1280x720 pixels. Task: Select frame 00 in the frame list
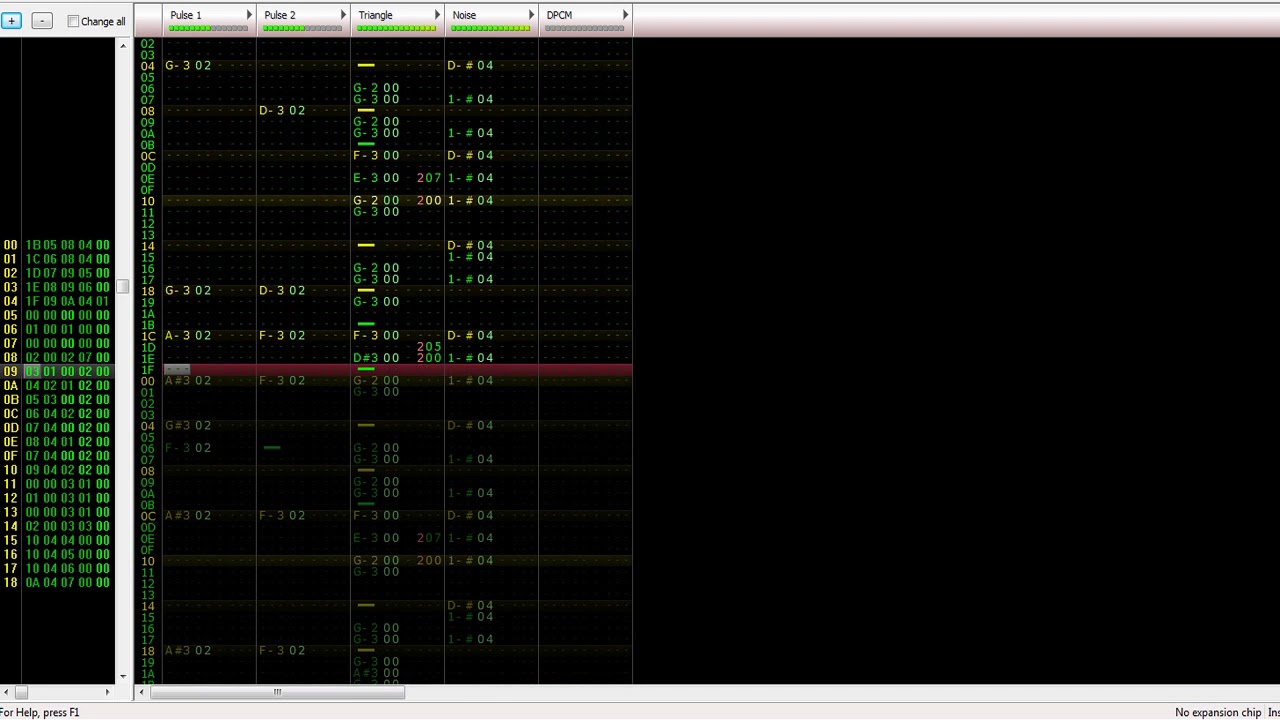pos(10,245)
